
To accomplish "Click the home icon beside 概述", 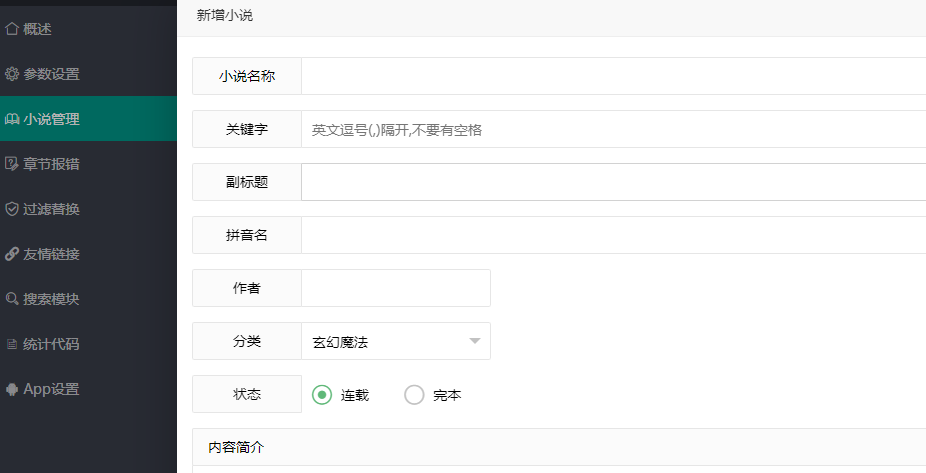I will (12, 29).
